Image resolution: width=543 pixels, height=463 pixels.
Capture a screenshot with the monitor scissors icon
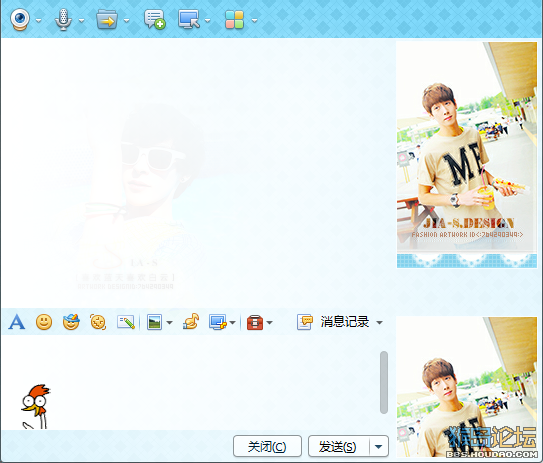[x=218, y=322]
